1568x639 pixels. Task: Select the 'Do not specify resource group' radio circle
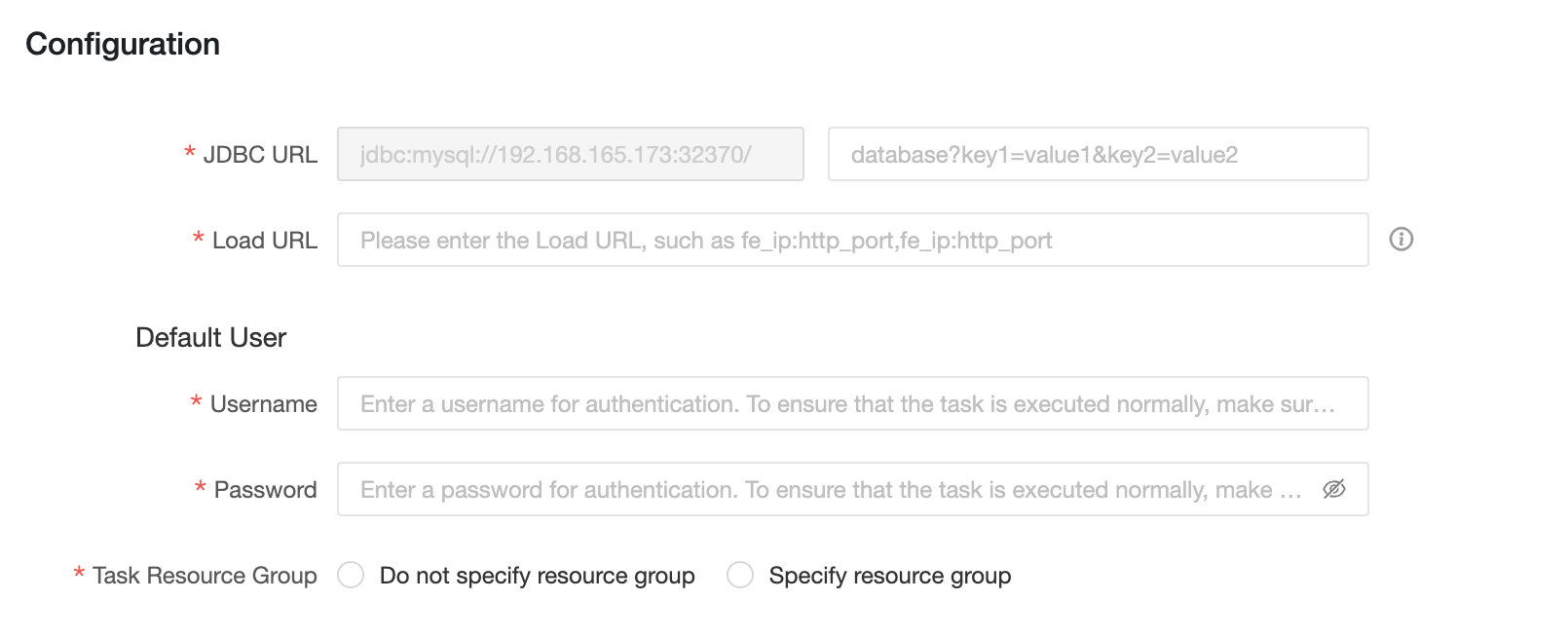pos(351,576)
